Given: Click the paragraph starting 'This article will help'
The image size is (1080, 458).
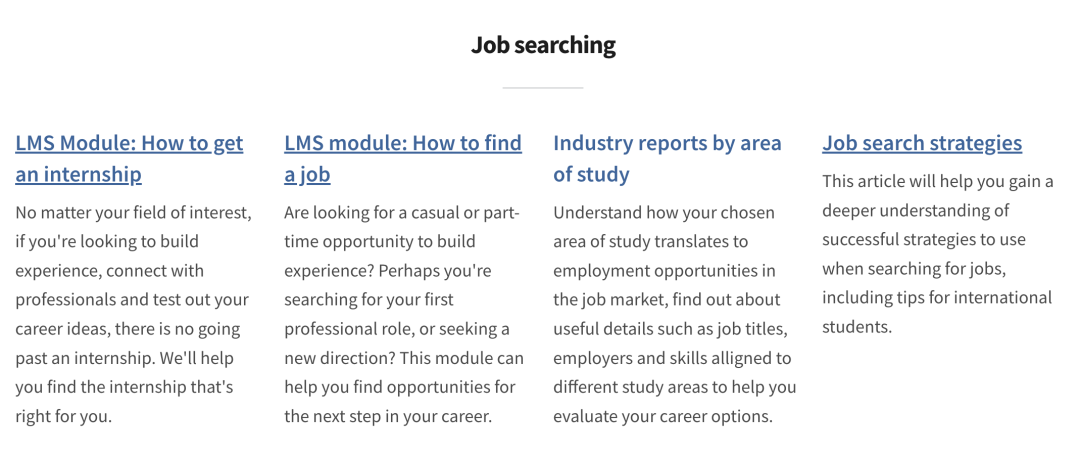Looking at the screenshot, I should point(938,254).
